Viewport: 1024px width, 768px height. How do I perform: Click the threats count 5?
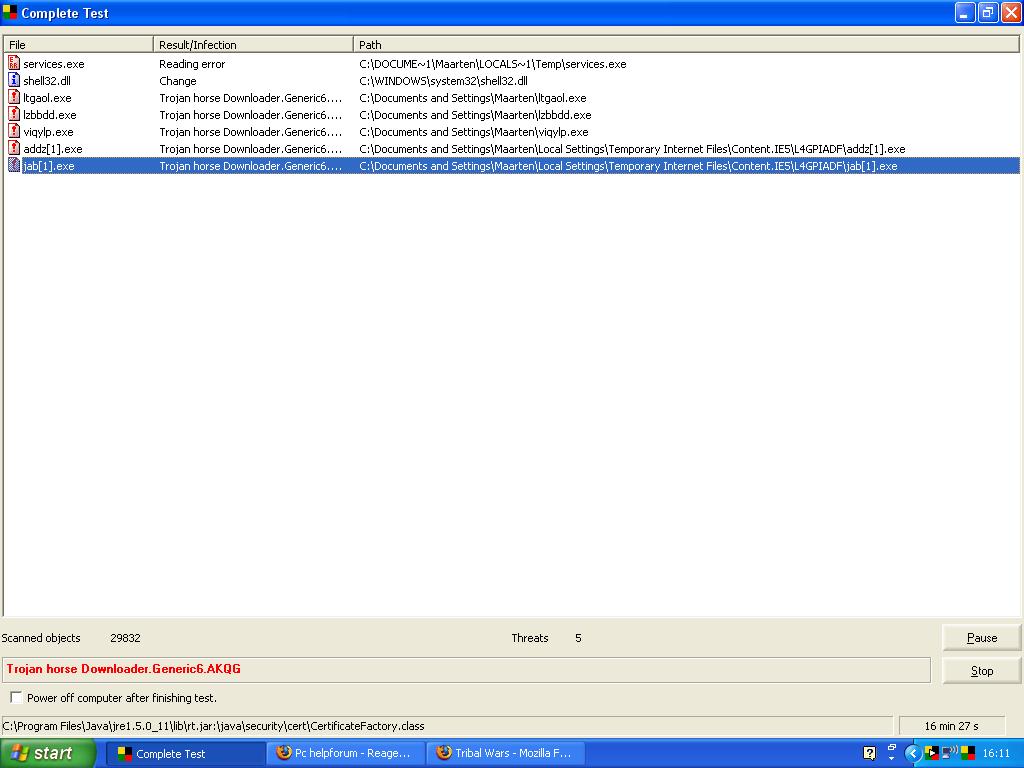click(x=578, y=638)
